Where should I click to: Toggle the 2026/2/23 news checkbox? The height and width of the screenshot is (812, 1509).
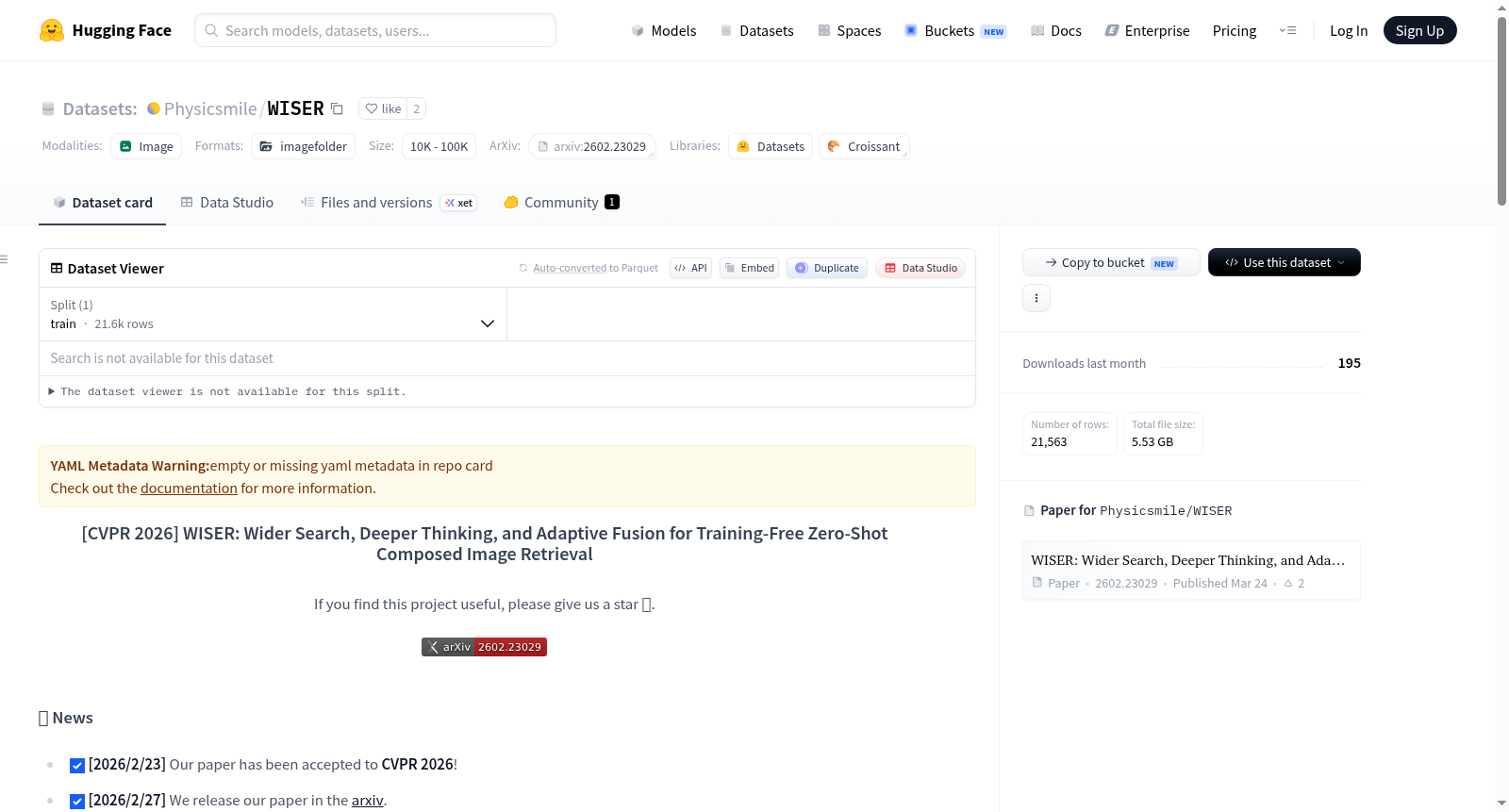click(x=77, y=766)
